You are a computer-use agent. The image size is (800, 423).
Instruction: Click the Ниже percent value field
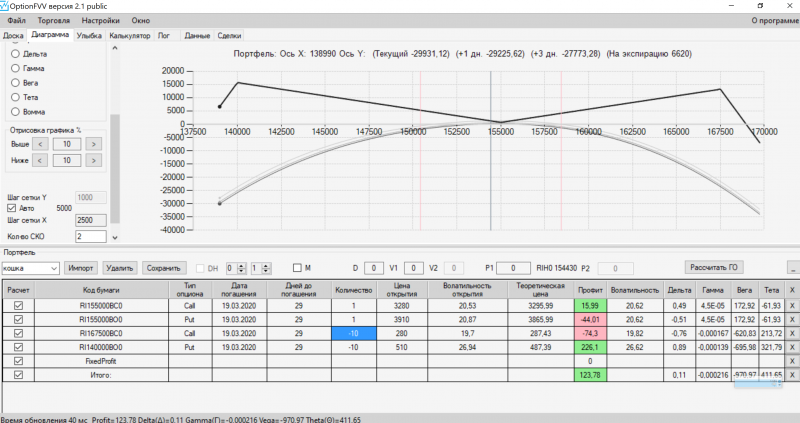point(67,160)
